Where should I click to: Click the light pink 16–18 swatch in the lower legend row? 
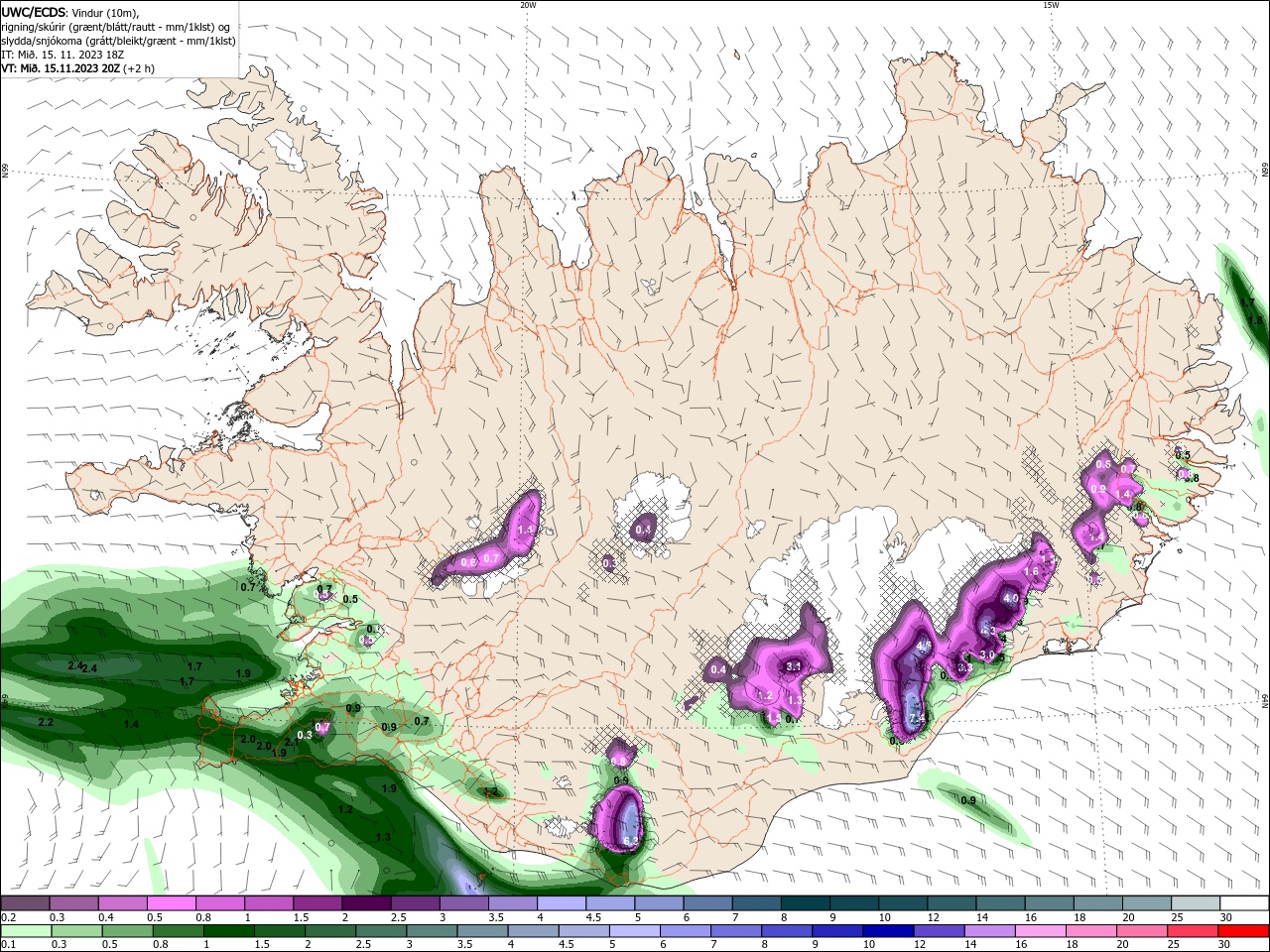[x=1041, y=931]
